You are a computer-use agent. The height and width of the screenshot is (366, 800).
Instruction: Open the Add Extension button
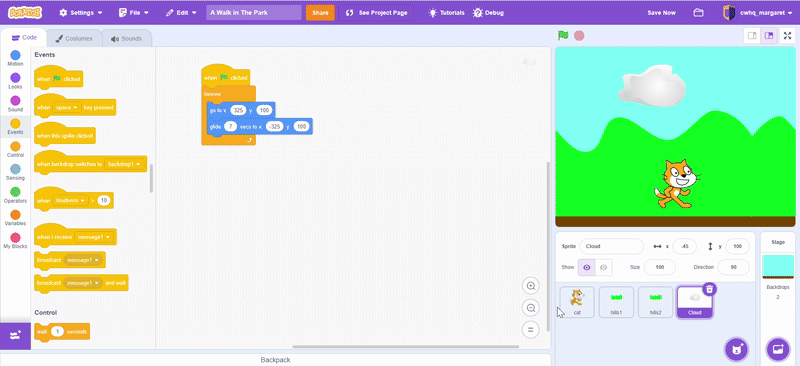[x=15, y=335]
